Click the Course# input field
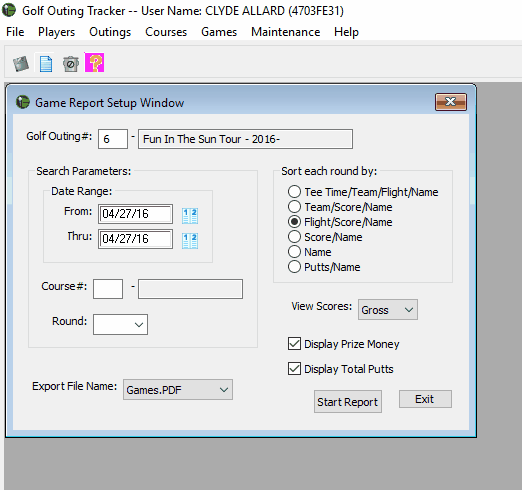 [x=108, y=289]
